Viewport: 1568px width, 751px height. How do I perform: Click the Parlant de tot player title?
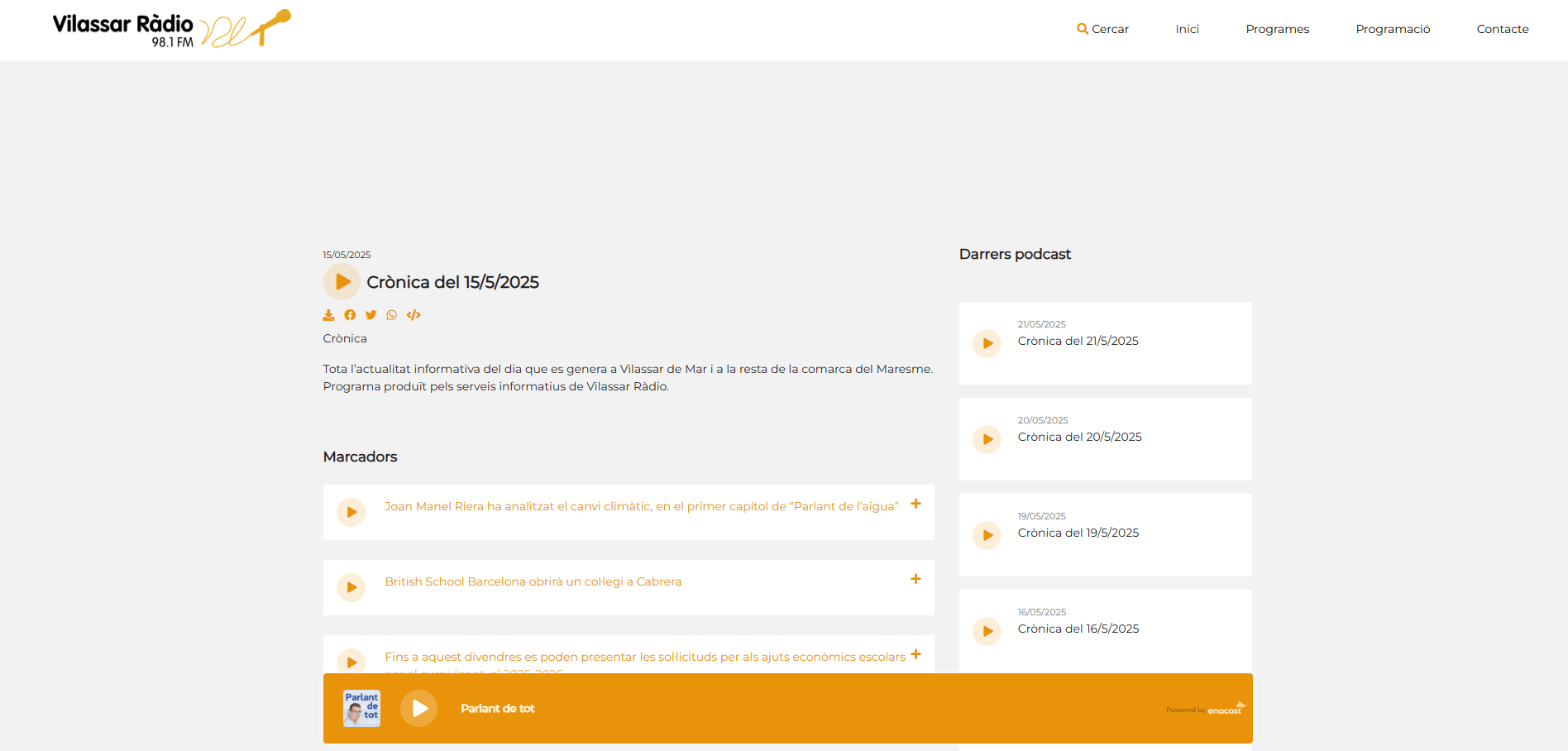497,709
